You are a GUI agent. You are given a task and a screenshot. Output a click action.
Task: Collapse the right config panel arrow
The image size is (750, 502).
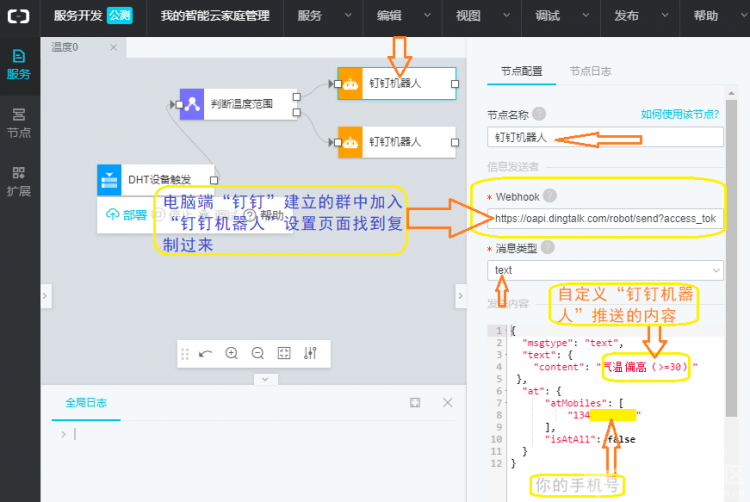(x=460, y=296)
